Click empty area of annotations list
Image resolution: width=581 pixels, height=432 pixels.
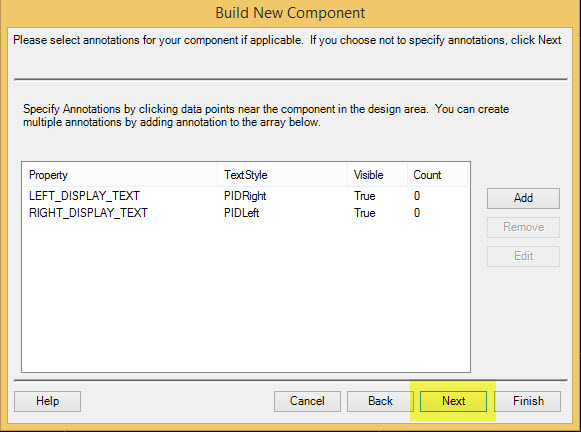click(x=246, y=296)
